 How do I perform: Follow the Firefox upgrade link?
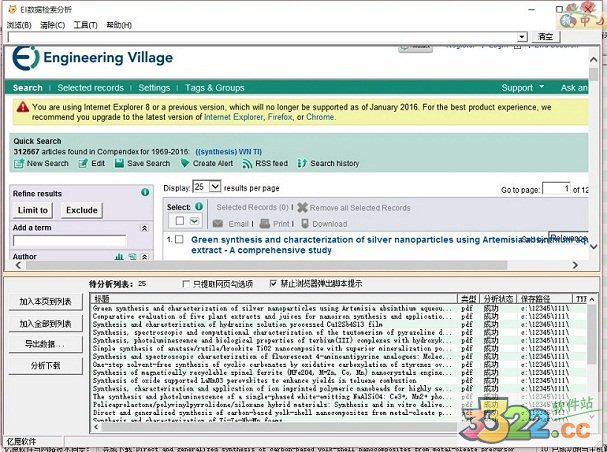[280, 117]
